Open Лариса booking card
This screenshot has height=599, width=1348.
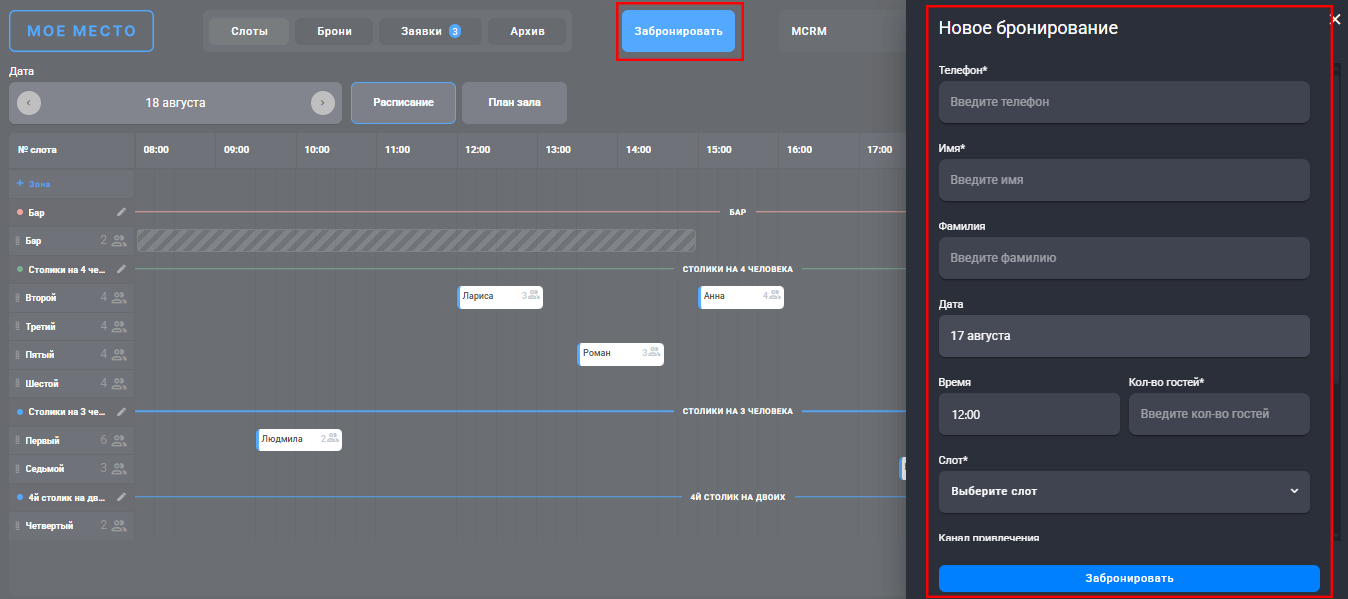pos(500,296)
